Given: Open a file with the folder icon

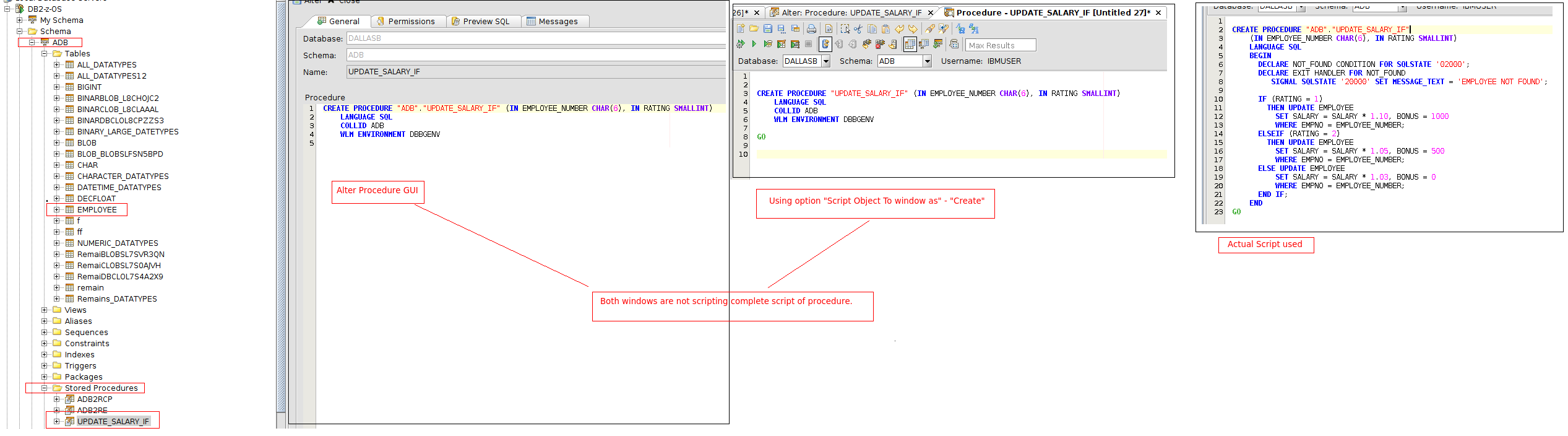Looking at the screenshot, I should pyautogui.click(x=754, y=28).
